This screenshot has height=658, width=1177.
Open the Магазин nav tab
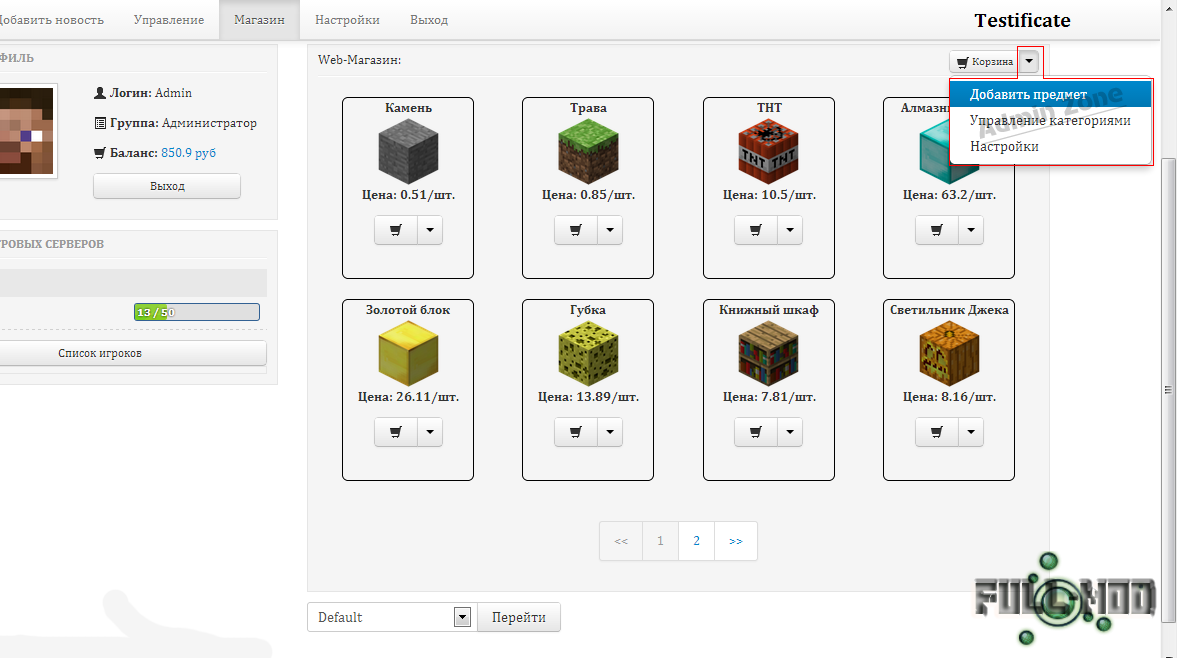pyautogui.click(x=260, y=20)
